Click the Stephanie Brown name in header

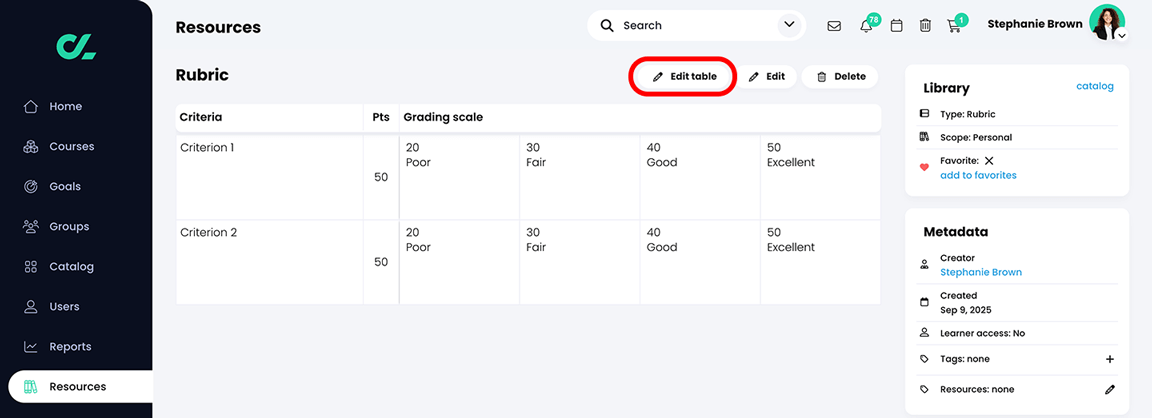(1034, 24)
